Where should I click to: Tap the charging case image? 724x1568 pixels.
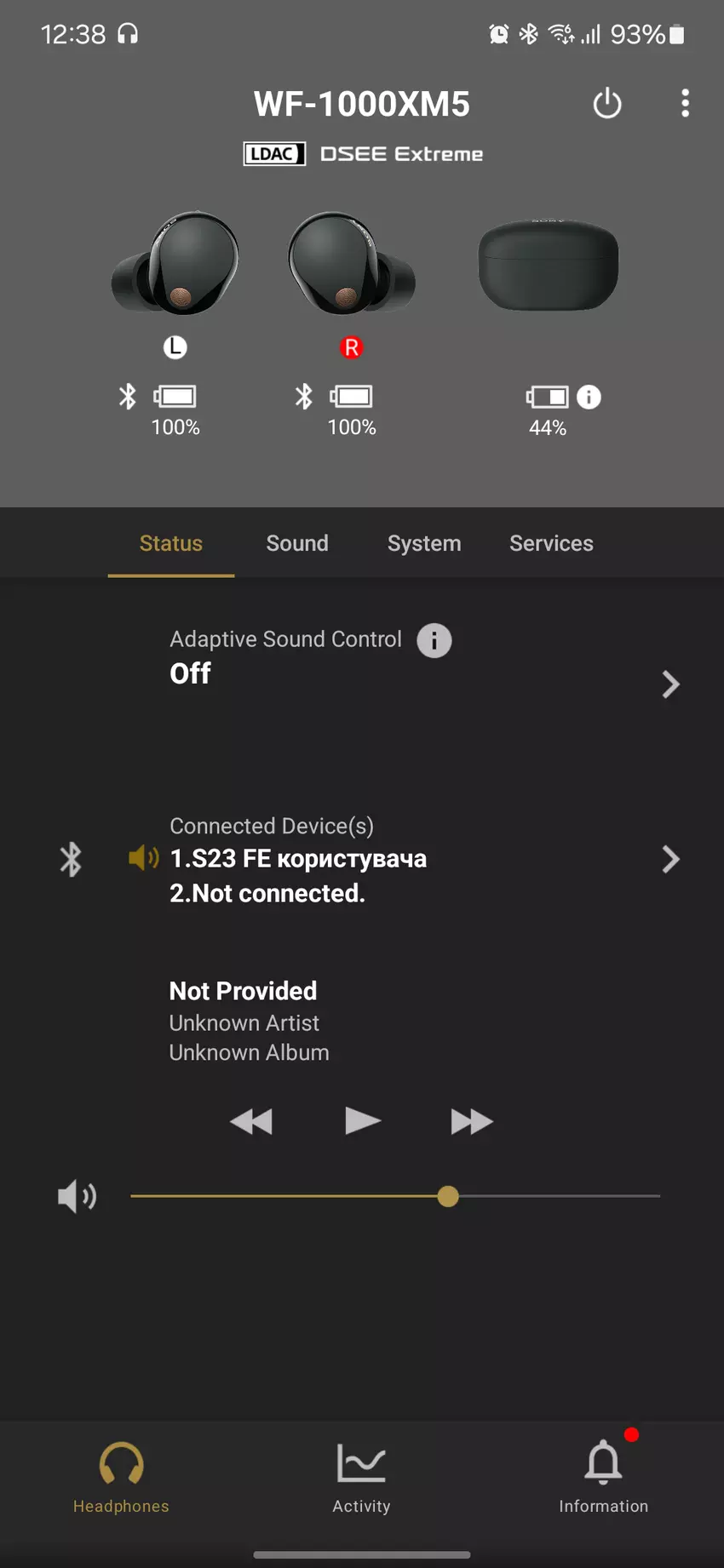548,266
